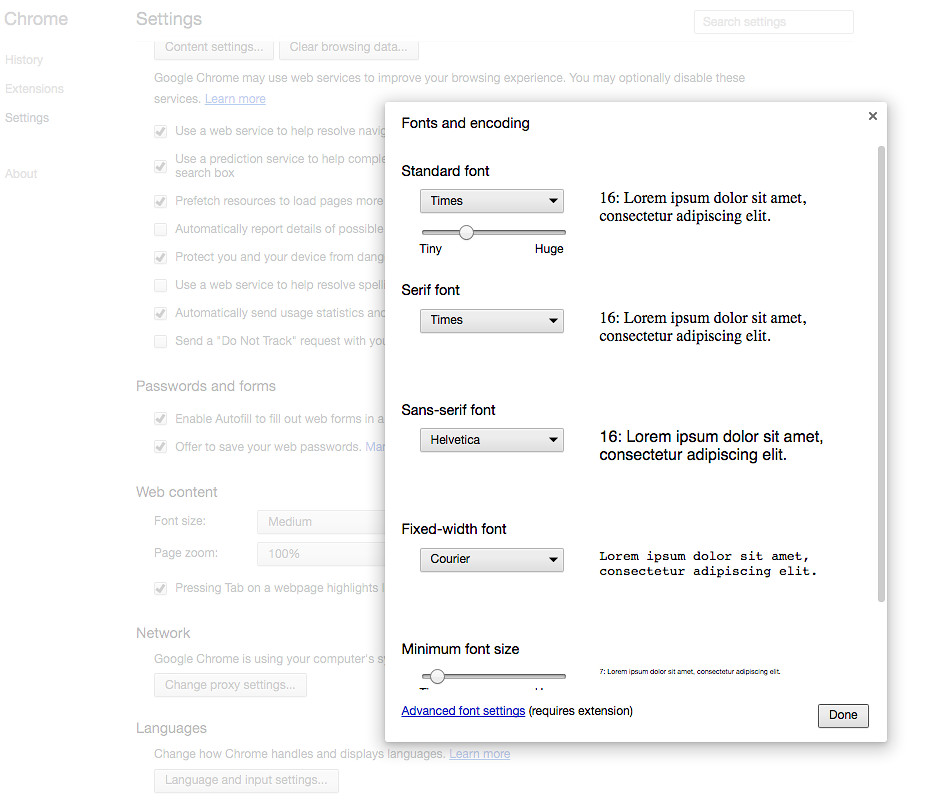Image resolution: width=929 pixels, height=803 pixels.
Task: Click the Fonts and encoding title
Action: click(466, 123)
